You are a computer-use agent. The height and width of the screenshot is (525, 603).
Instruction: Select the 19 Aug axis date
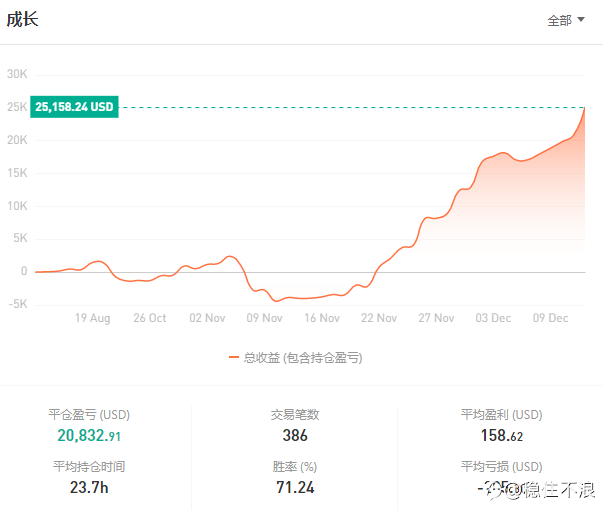point(93,318)
